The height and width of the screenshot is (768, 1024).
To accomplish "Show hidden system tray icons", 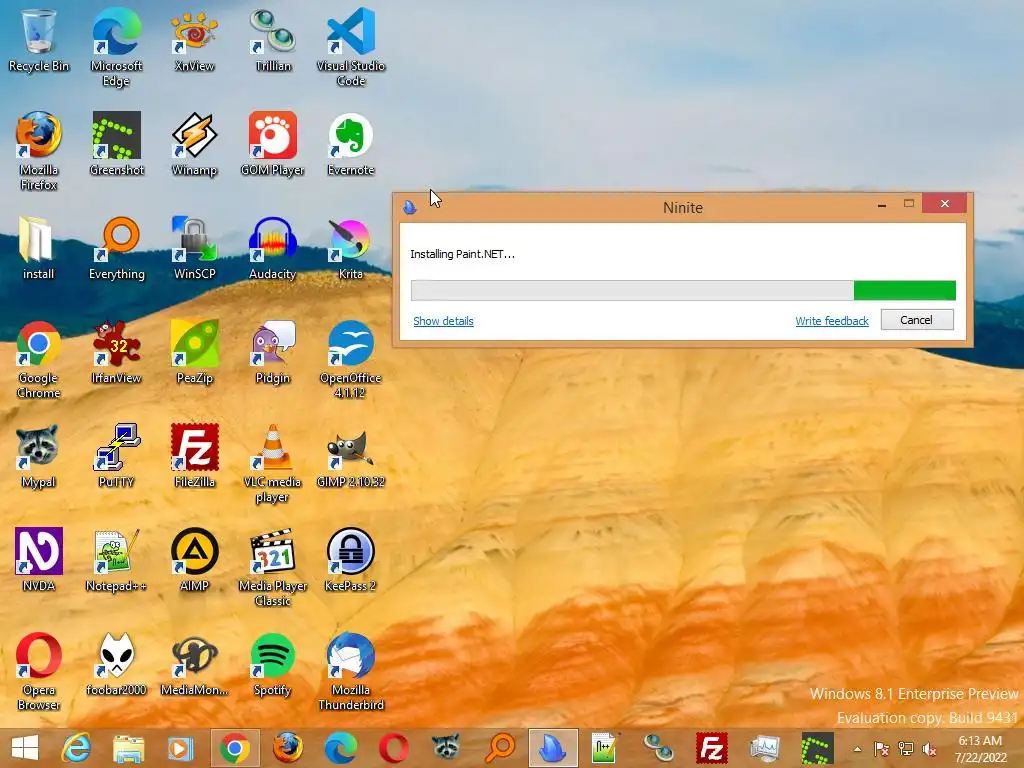I will tap(857, 749).
